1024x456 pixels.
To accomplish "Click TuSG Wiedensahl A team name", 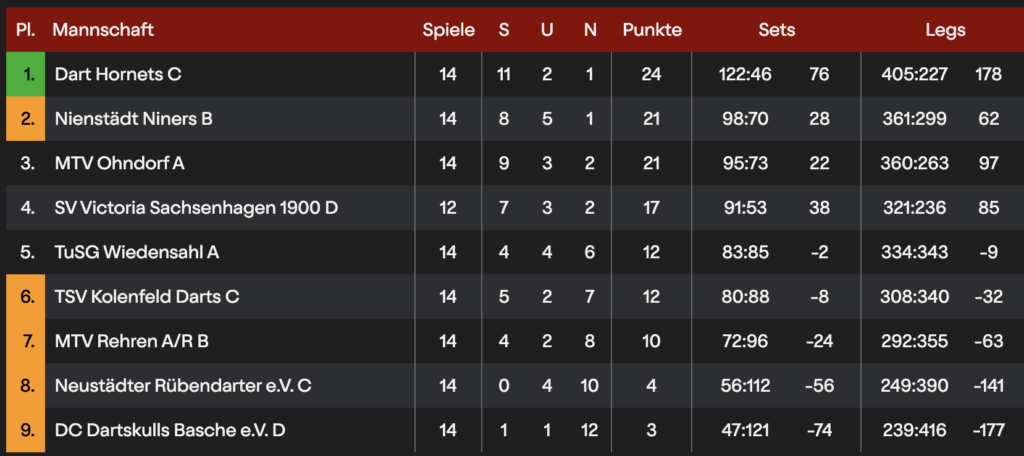I will click(137, 252).
